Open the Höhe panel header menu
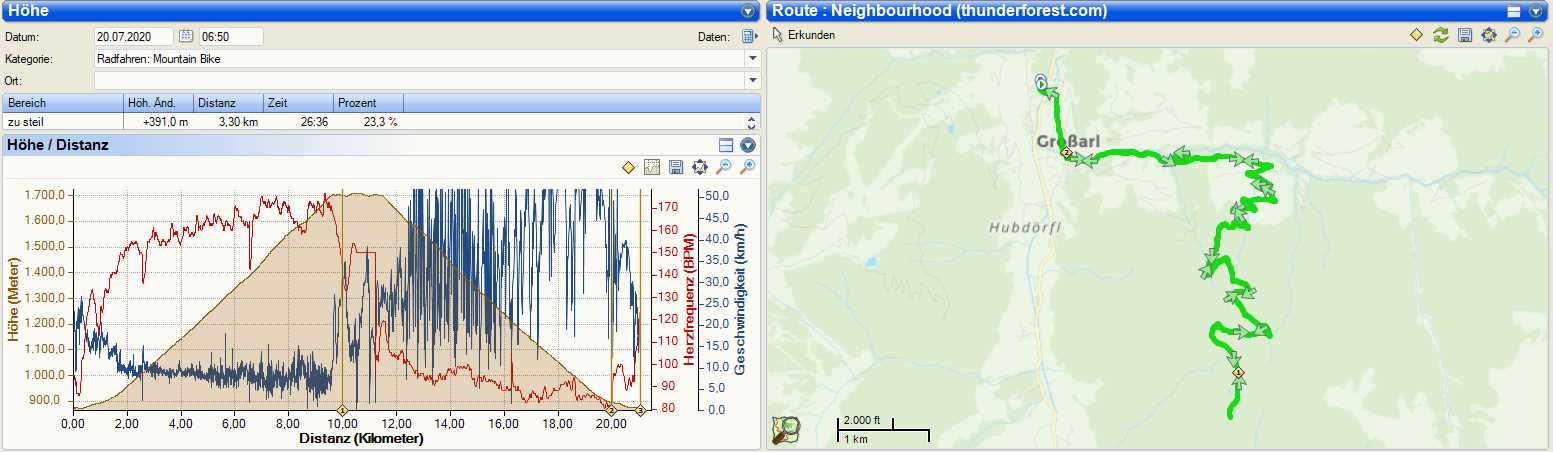The width and height of the screenshot is (1553, 452). click(748, 11)
